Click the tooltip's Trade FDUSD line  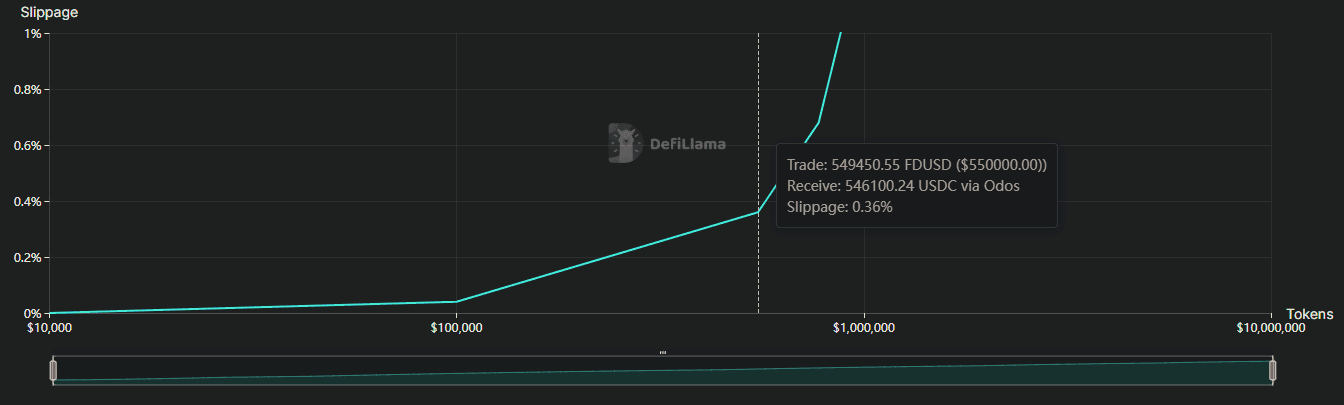click(916, 165)
